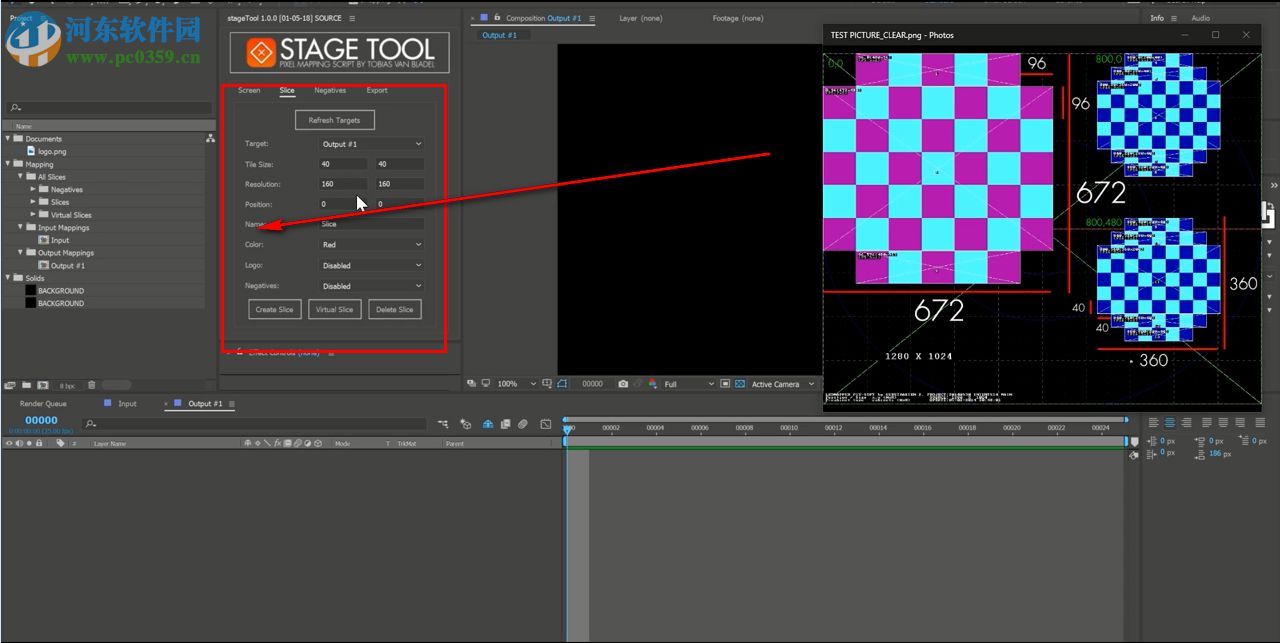Image resolution: width=1280 pixels, height=643 pixels.
Task: Click the current frame counter field
Action: click(x=40, y=420)
